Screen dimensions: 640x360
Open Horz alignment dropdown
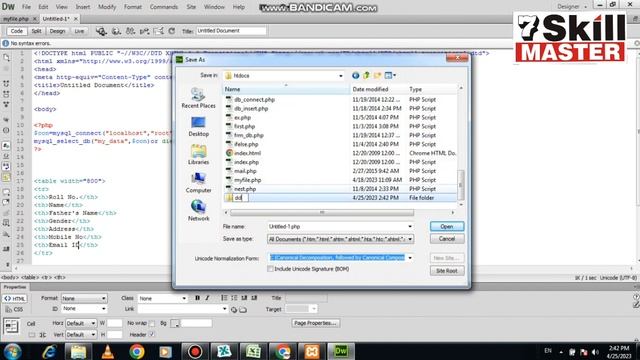[x=81, y=323]
